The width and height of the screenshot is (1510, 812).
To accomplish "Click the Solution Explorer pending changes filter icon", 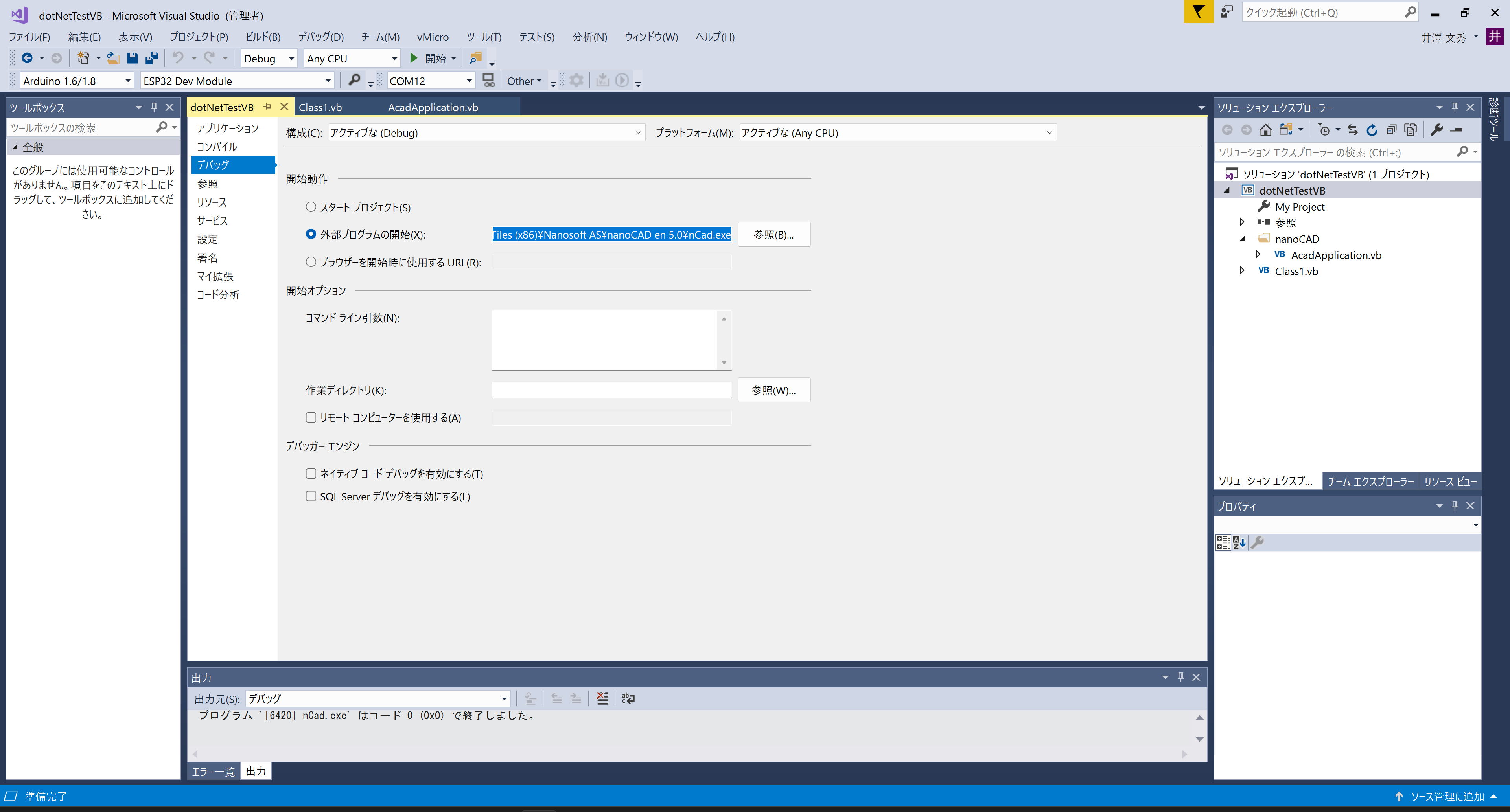I will [1324, 130].
